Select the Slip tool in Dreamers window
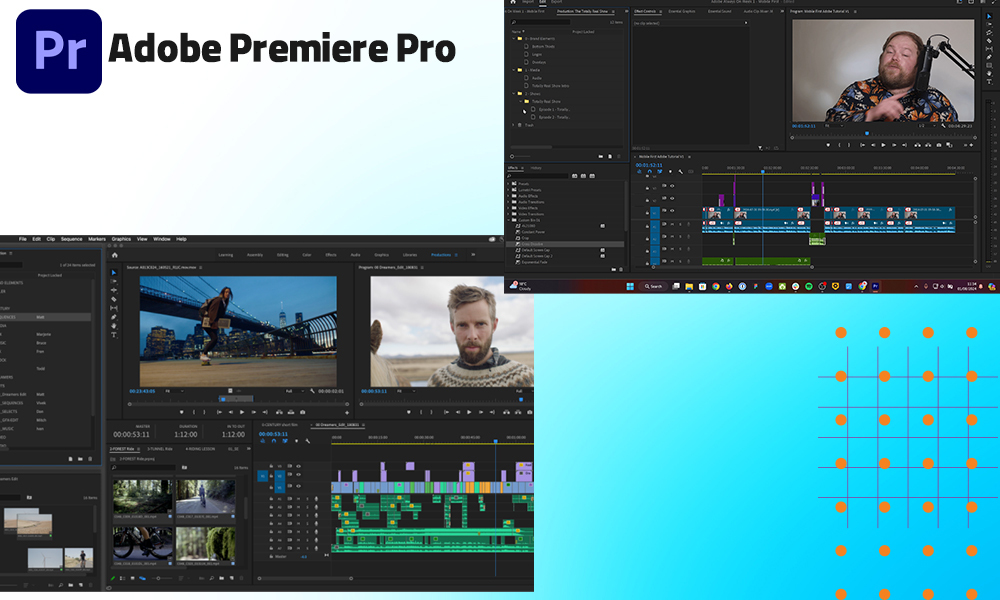 click(x=114, y=308)
